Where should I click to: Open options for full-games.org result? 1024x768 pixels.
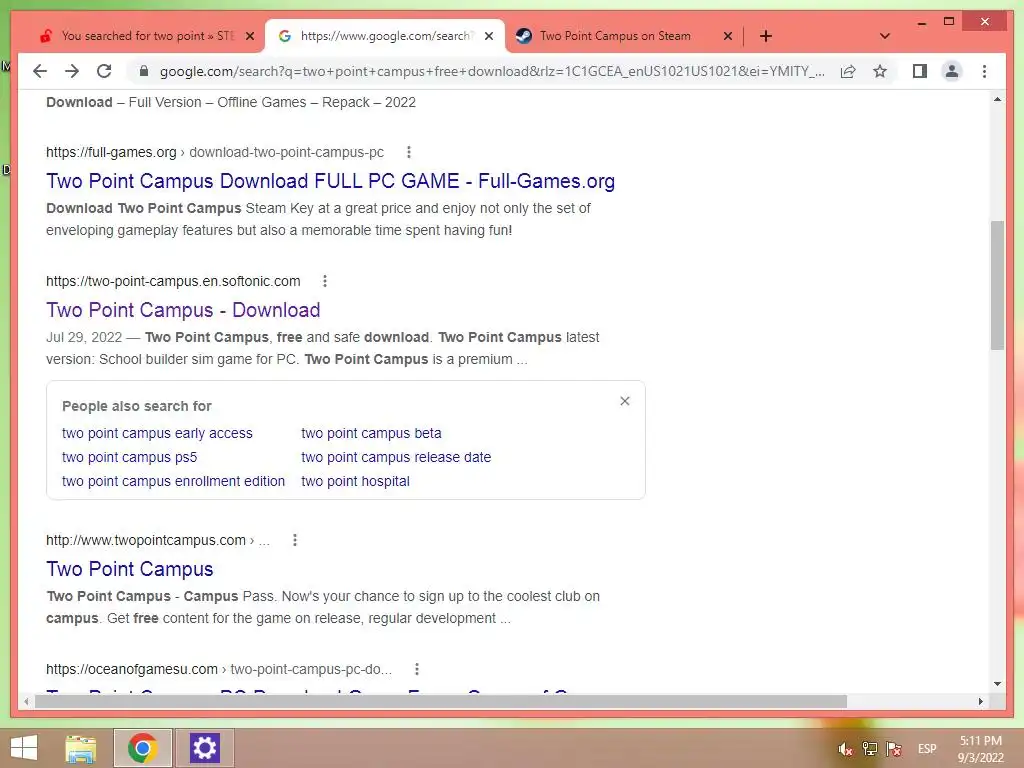[x=409, y=152]
